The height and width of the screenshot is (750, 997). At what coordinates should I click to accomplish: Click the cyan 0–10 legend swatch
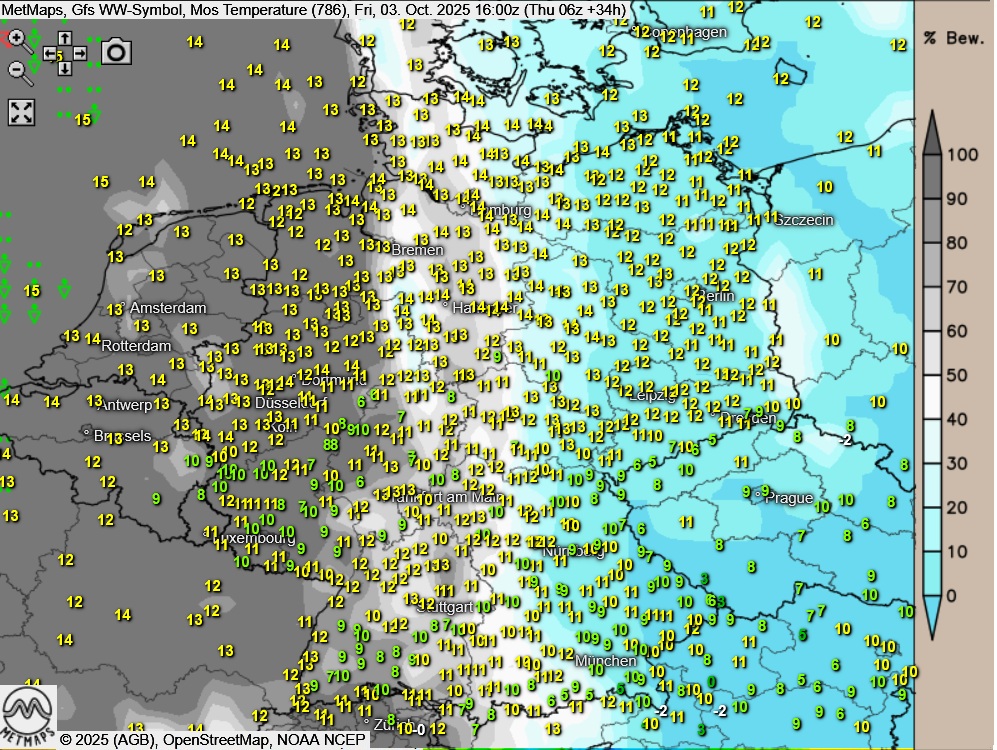pos(931,573)
